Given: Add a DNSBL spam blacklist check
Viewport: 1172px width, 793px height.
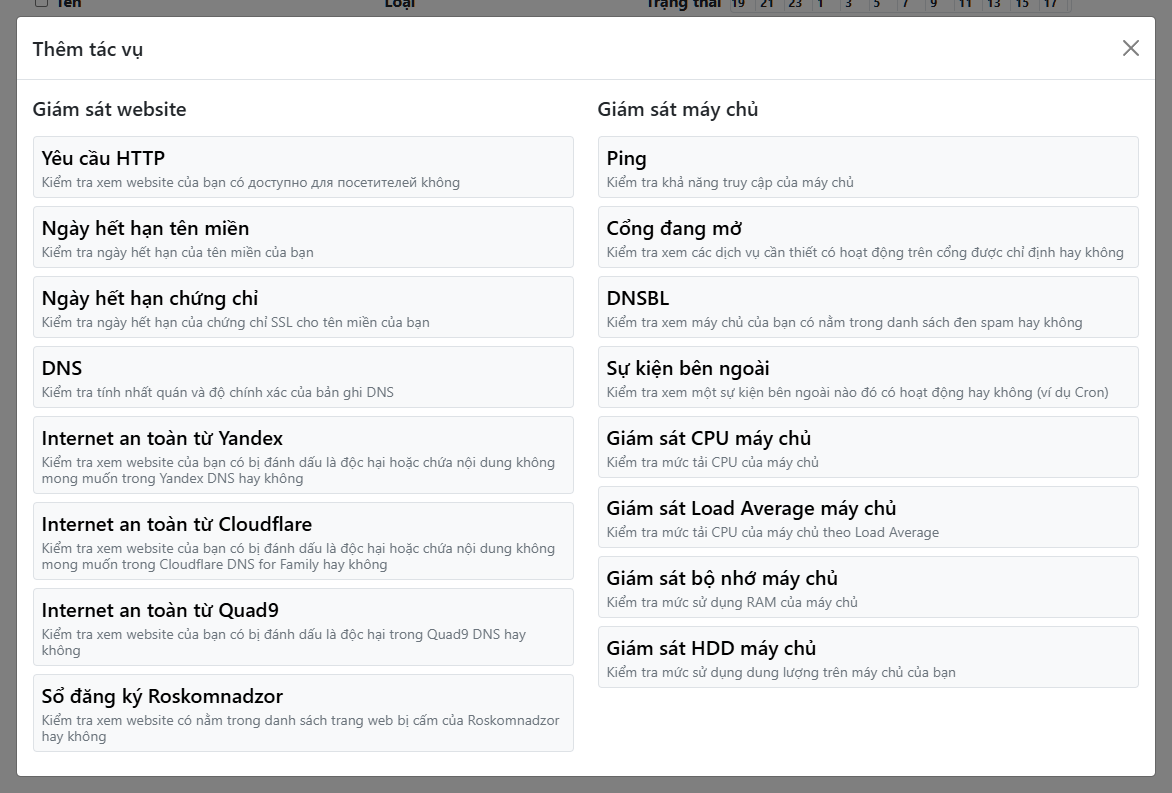Looking at the screenshot, I should tap(868, 308).
